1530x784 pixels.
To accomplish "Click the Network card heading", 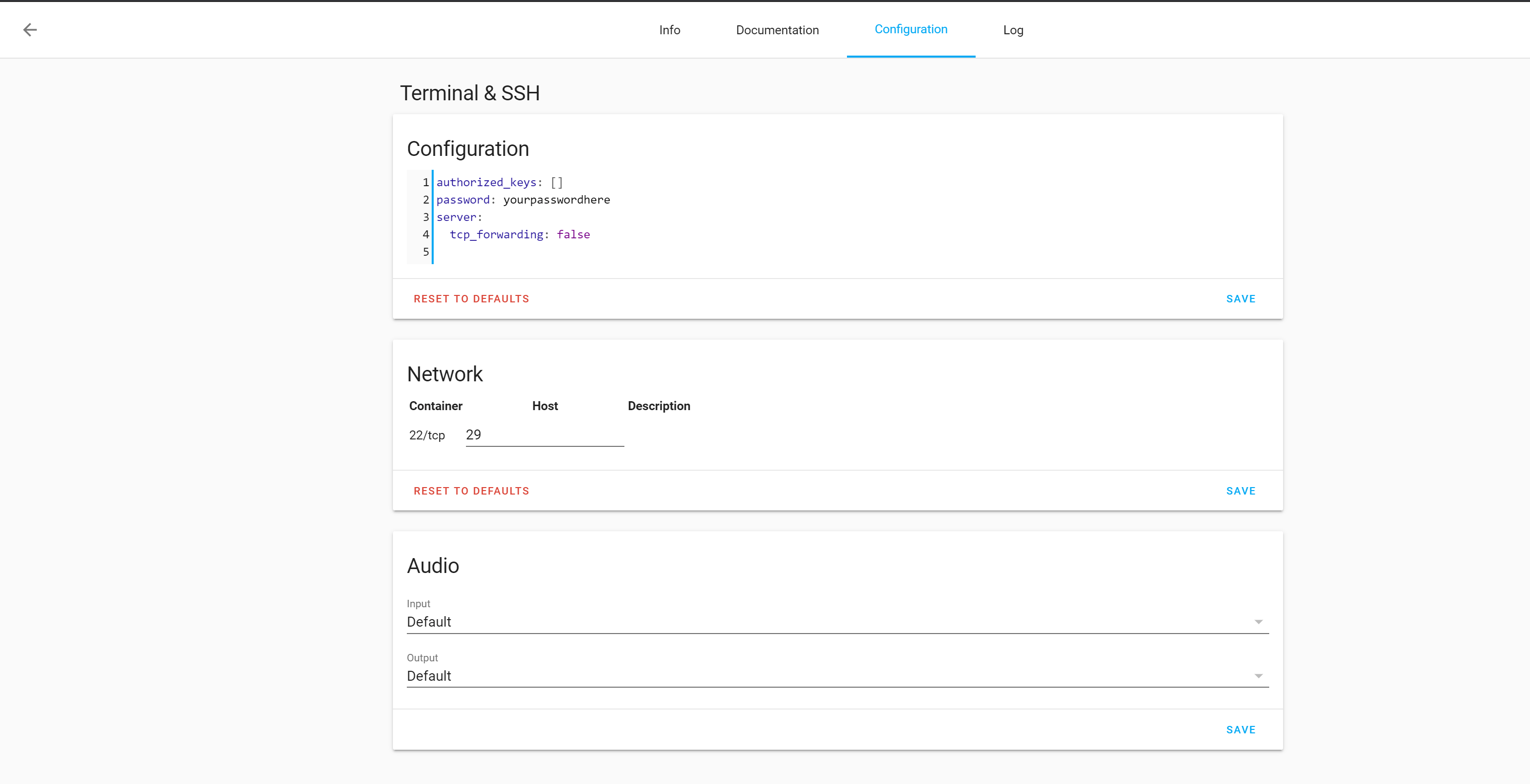I will pyautogui.click(x=445, y=374).
